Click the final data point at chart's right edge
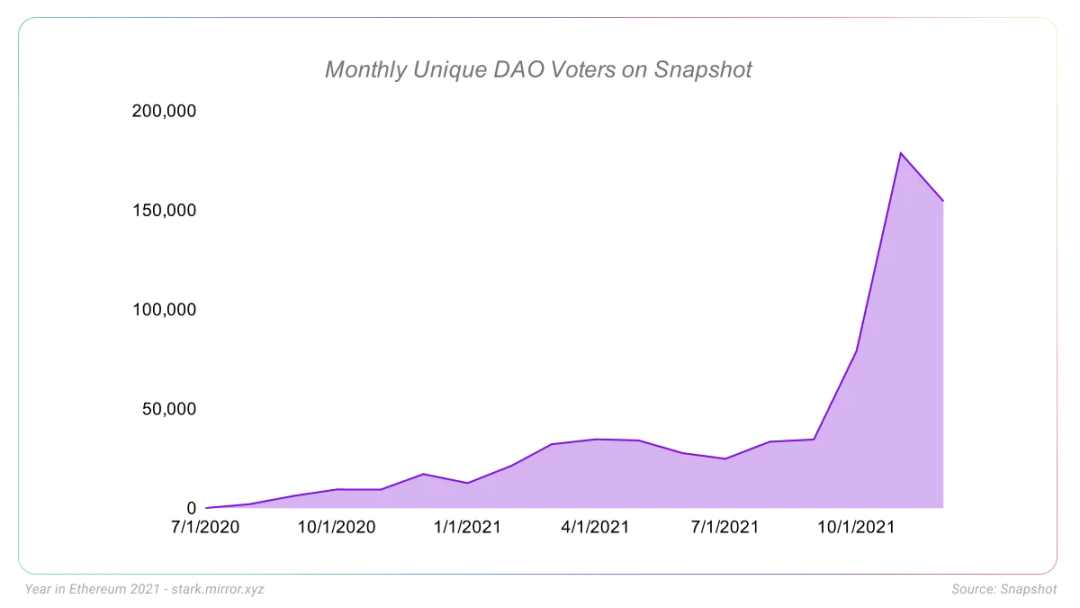The image size is (1080, 608). (x=942, y=201)
